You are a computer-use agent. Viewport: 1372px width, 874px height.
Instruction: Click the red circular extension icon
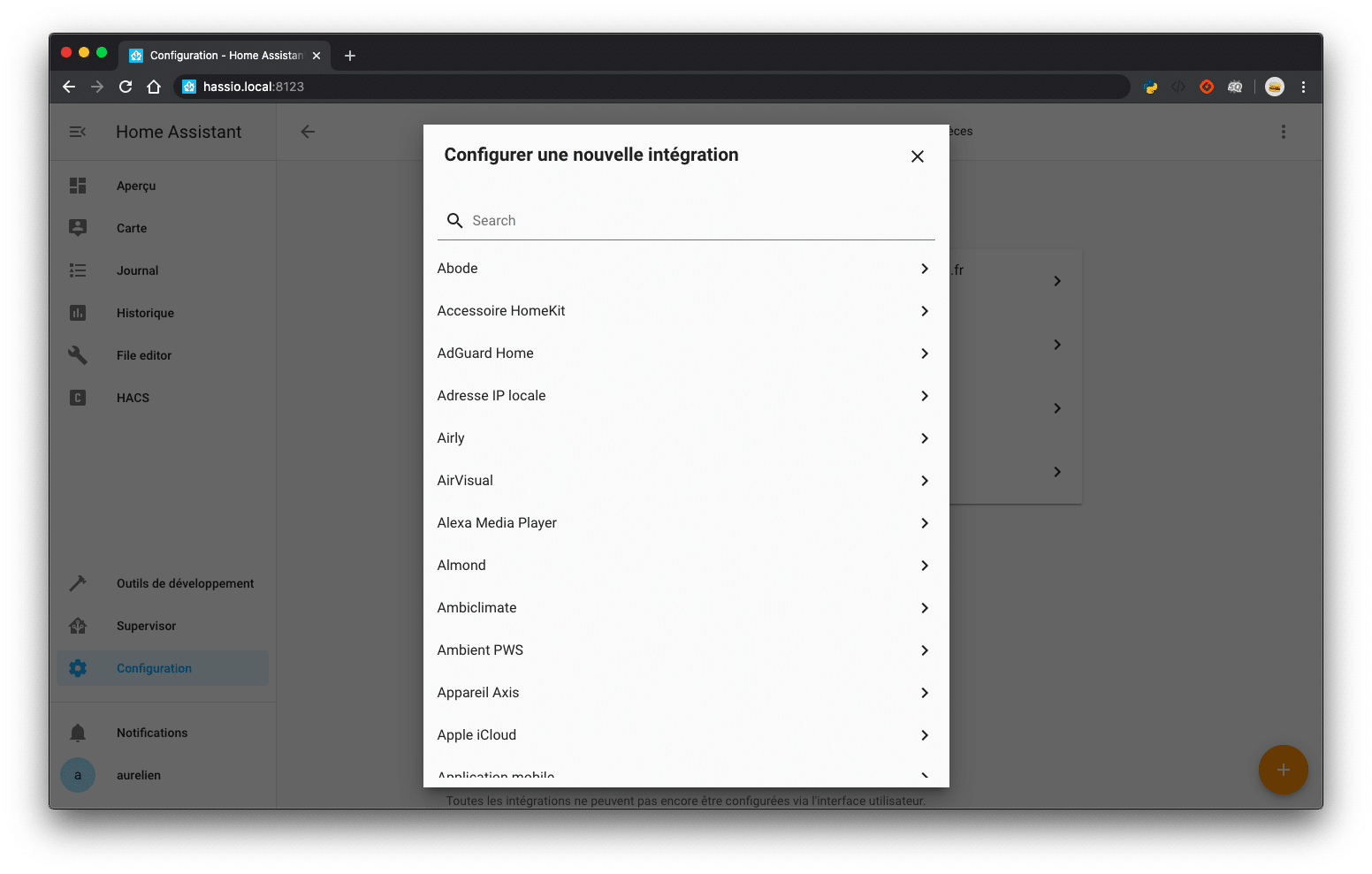[1207, 87]
